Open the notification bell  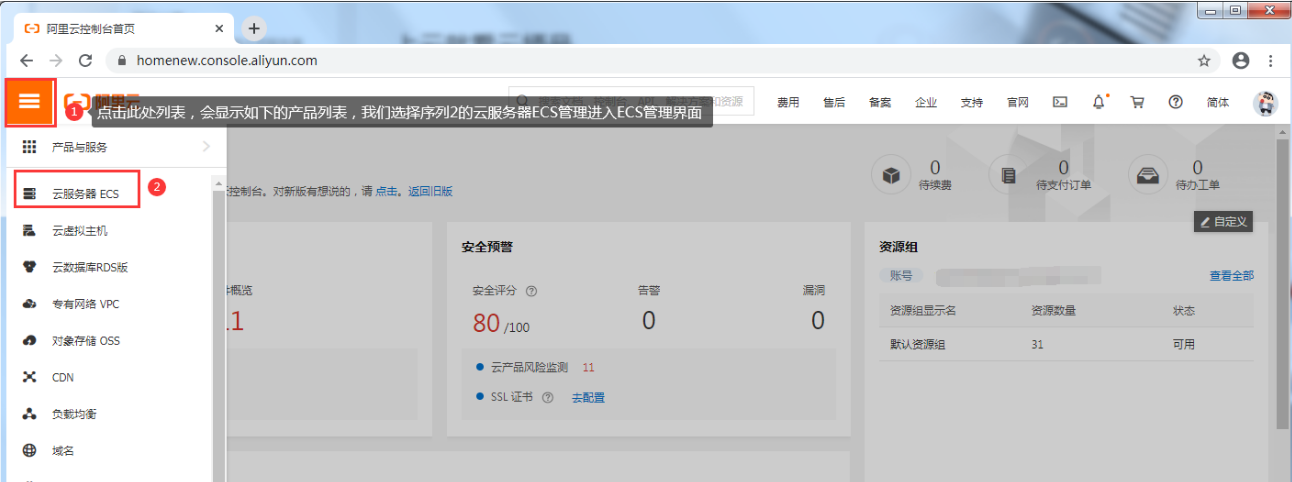(1098, 102)
